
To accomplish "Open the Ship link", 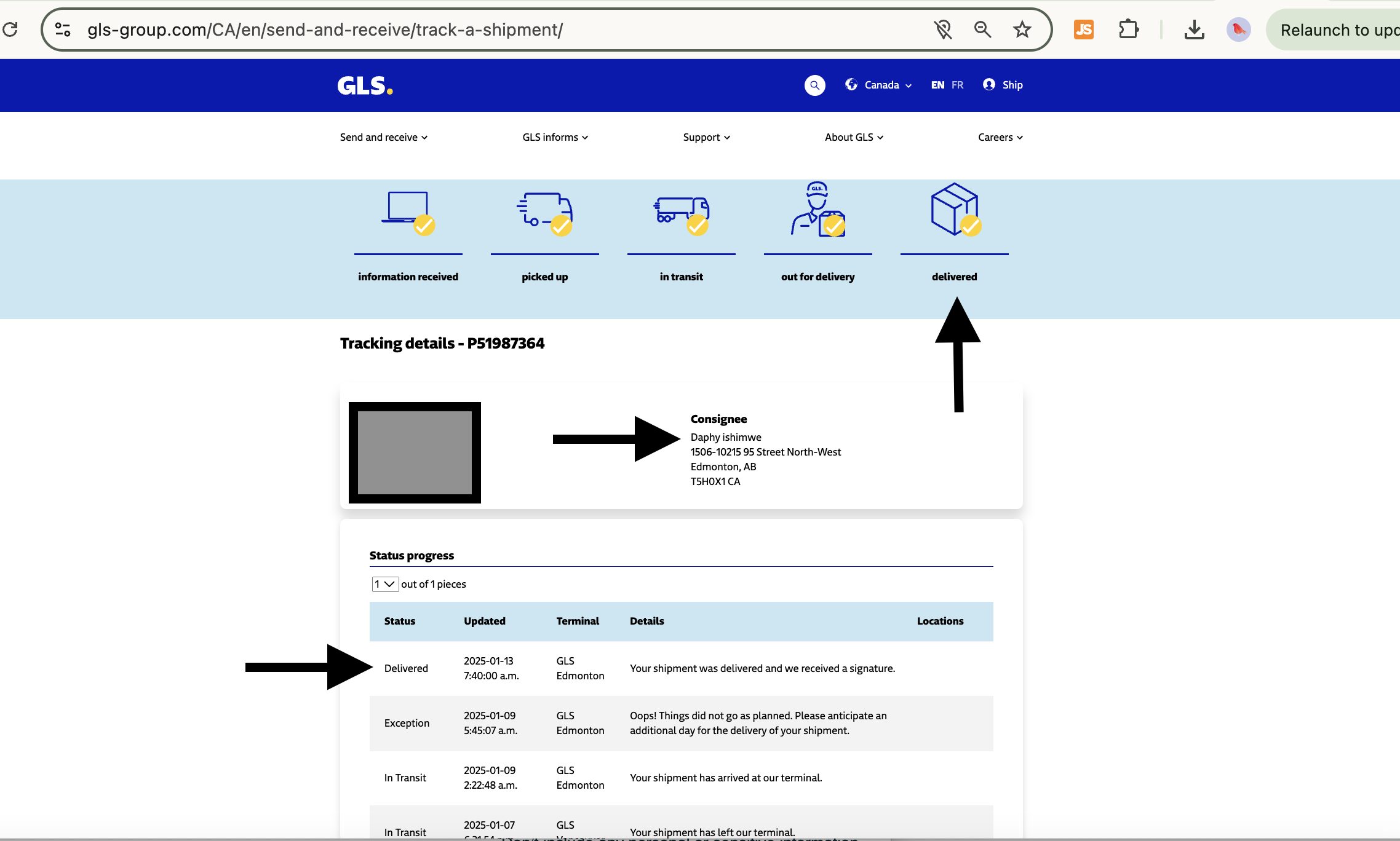I will [1012, 85].
